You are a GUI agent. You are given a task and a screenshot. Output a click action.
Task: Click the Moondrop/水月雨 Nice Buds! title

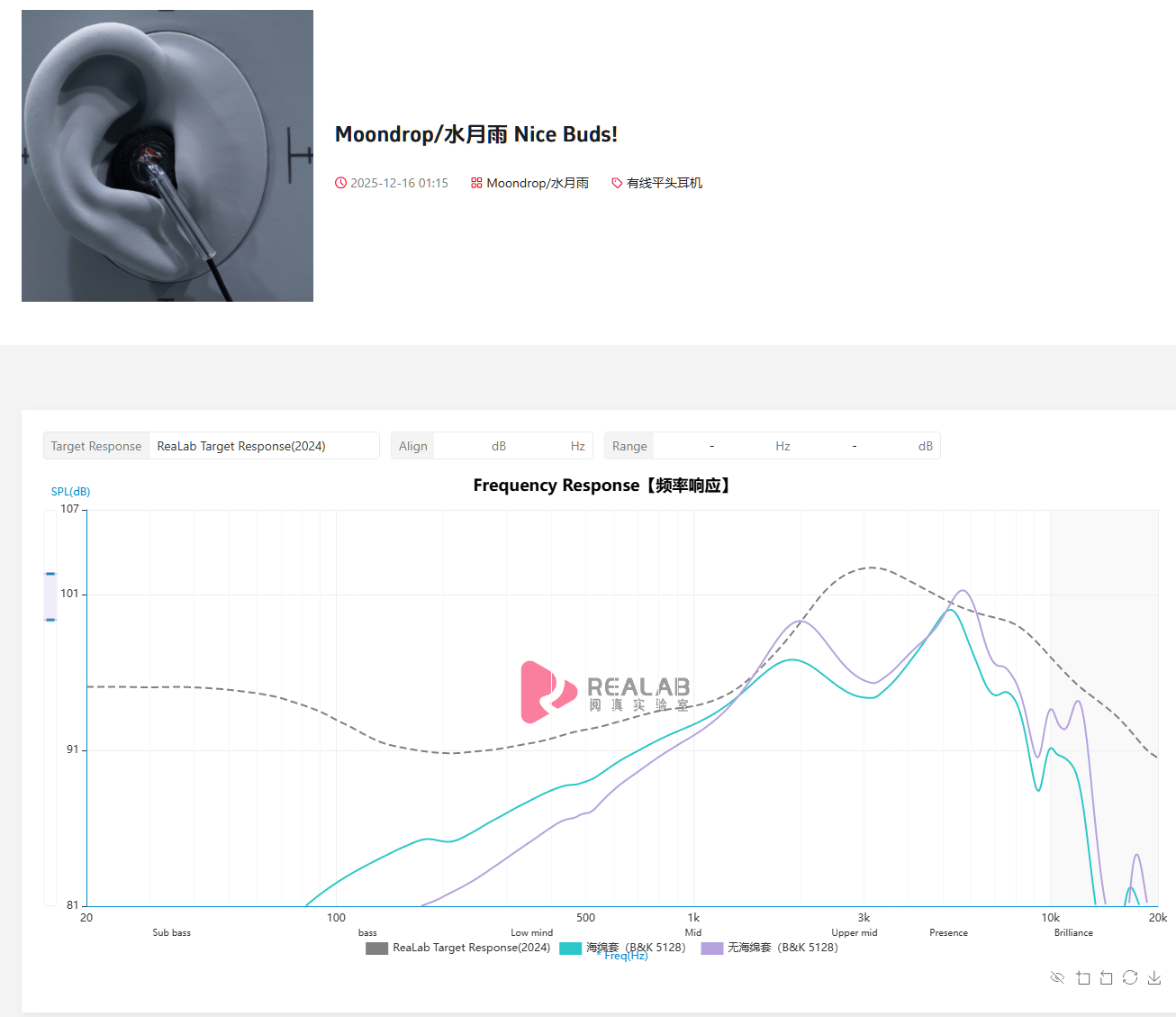[x=476, y=134]
